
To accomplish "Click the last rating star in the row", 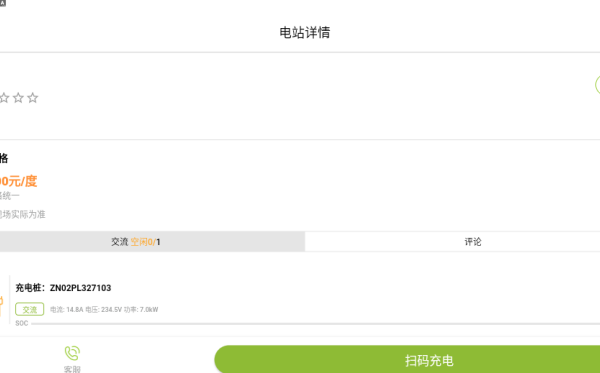I will 33,98.
